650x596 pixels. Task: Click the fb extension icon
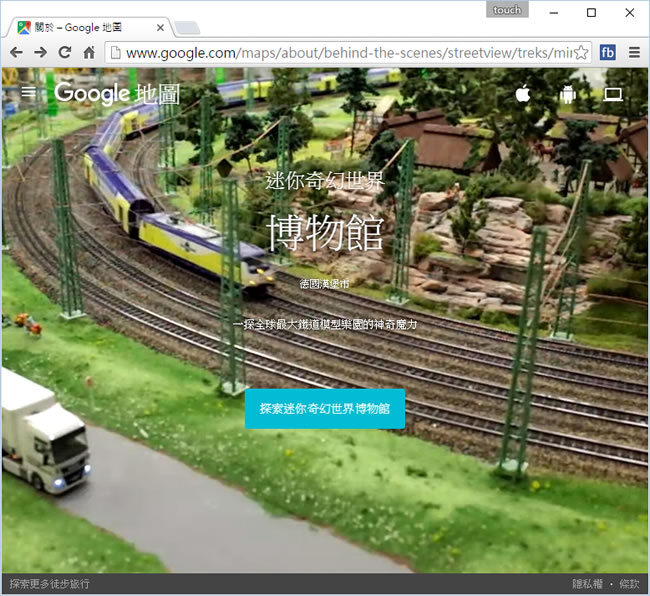[x=607, y=52]
